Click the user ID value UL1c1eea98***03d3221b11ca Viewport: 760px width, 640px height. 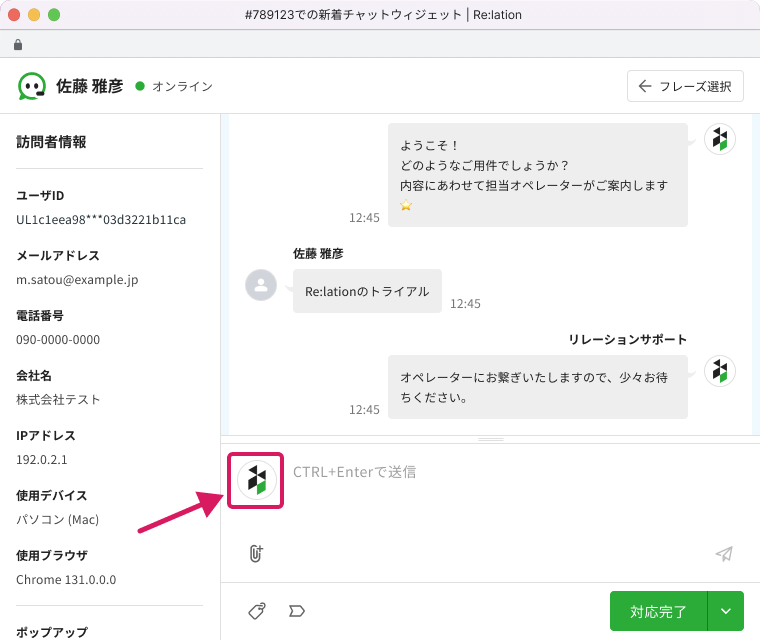101,220
